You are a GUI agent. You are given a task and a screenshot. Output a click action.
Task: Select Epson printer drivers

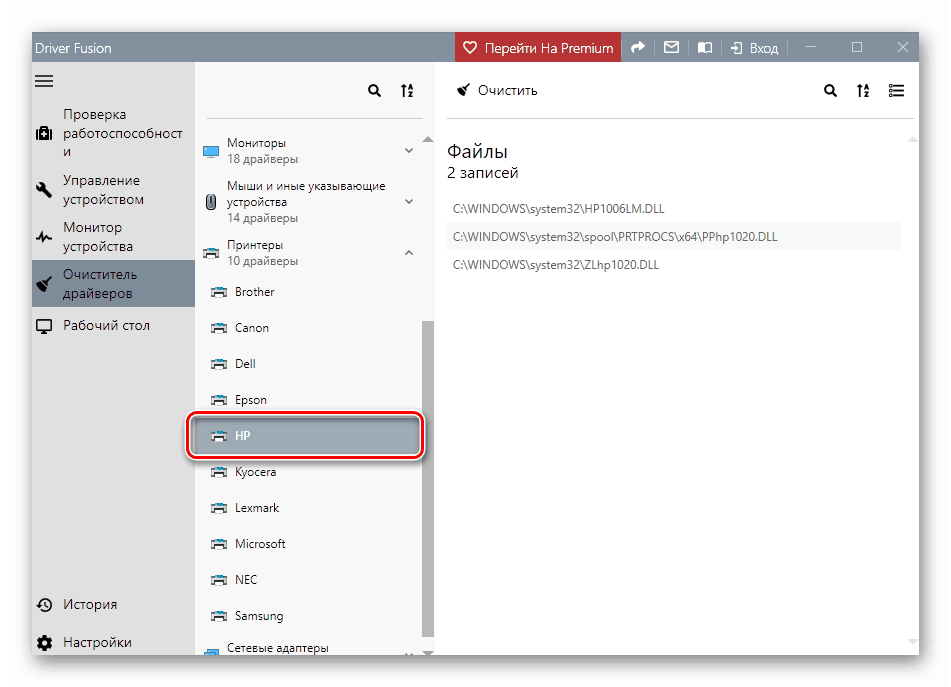309,400
